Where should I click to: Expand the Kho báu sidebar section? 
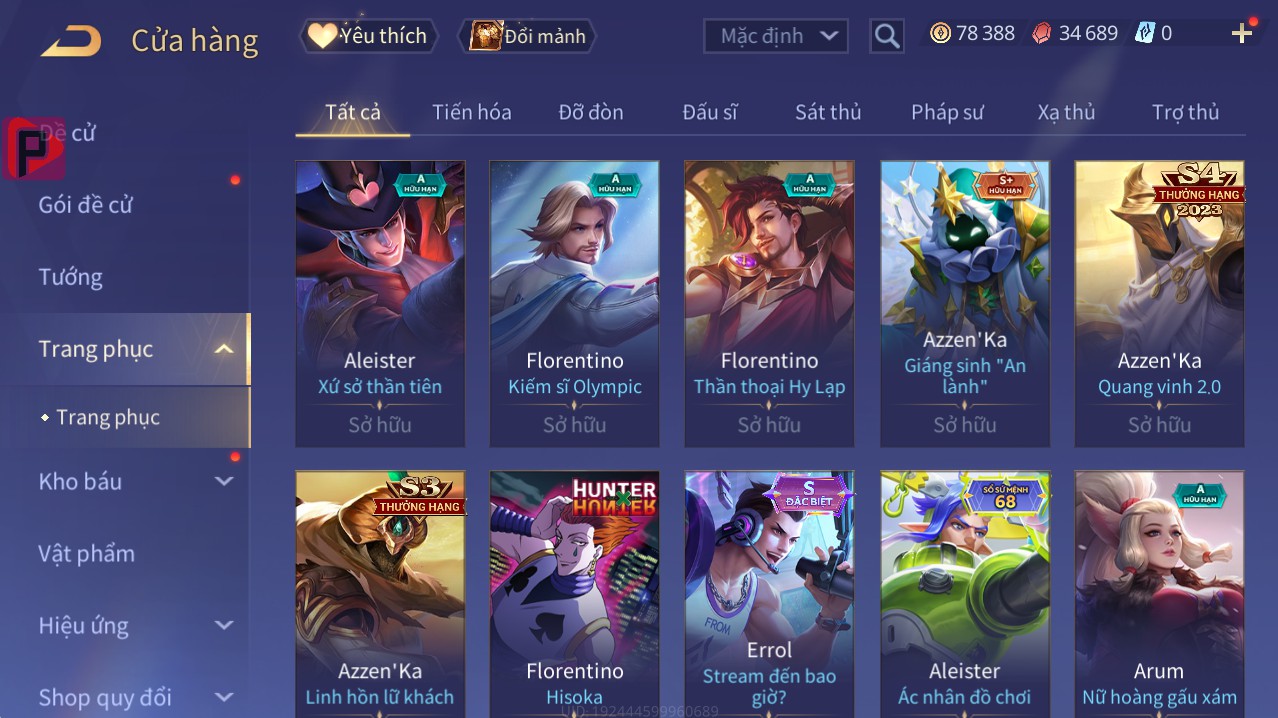click(x=224, y=481)
